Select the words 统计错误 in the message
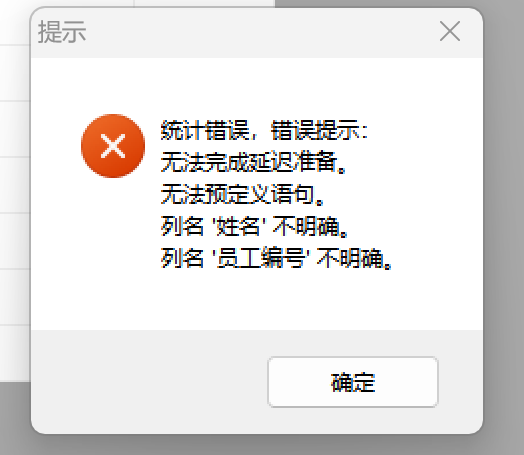Screen dimensions: 524x455 [205, 130]
